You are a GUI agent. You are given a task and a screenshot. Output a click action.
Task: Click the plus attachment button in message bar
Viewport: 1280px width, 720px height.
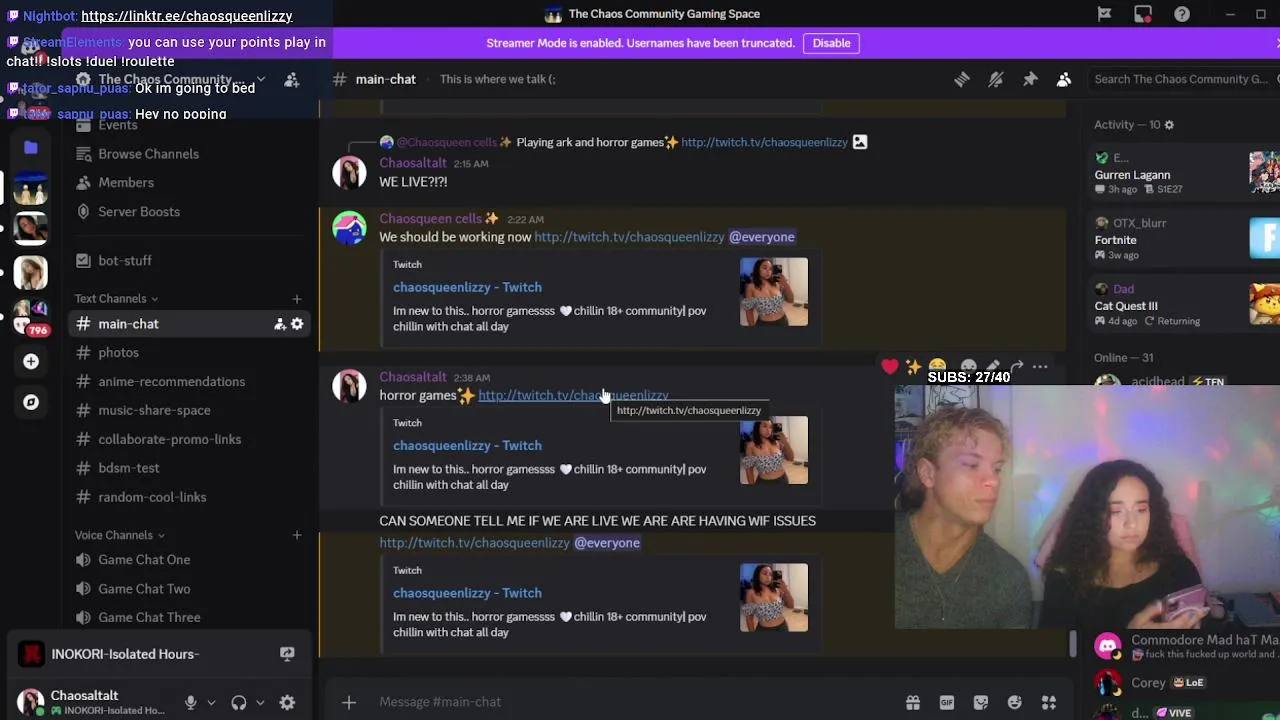[x=349, y=702]
